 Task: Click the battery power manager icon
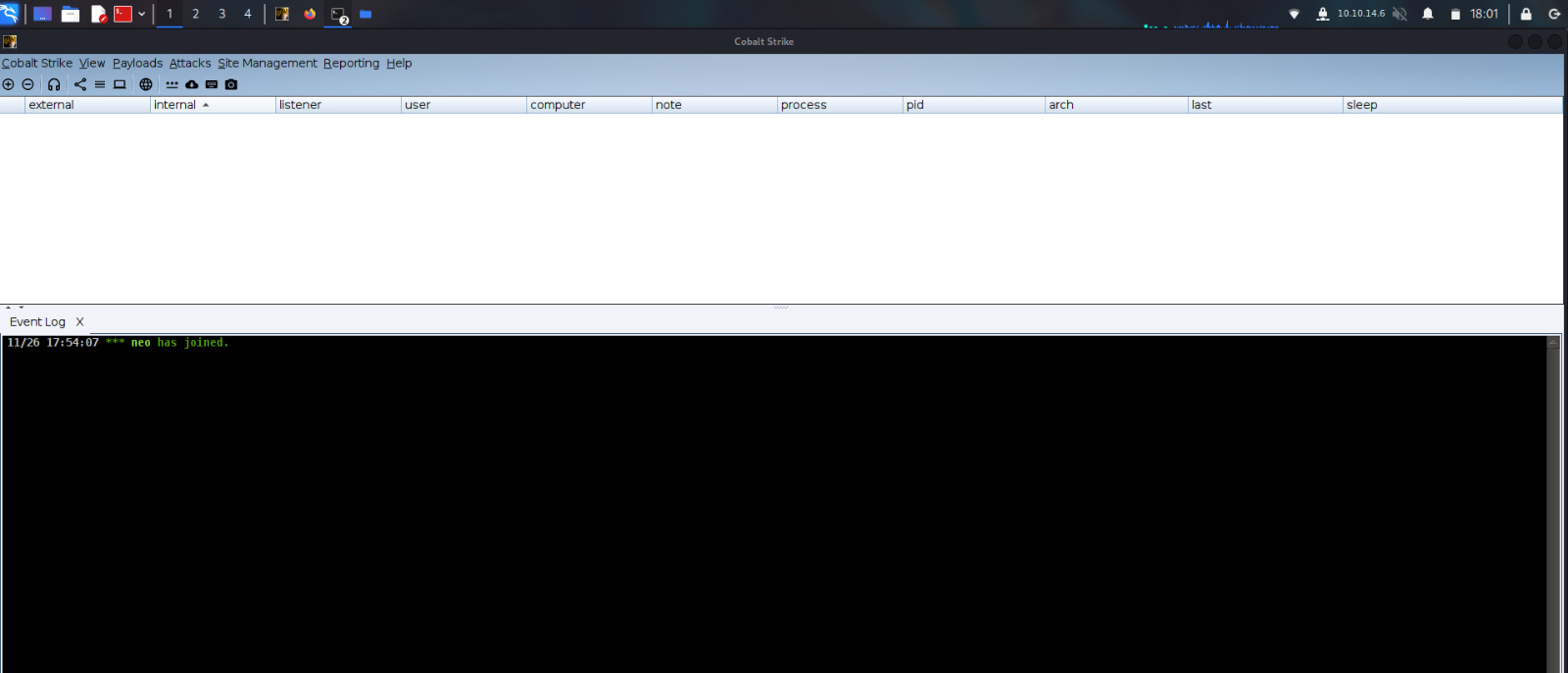[x=1455, y=14]
